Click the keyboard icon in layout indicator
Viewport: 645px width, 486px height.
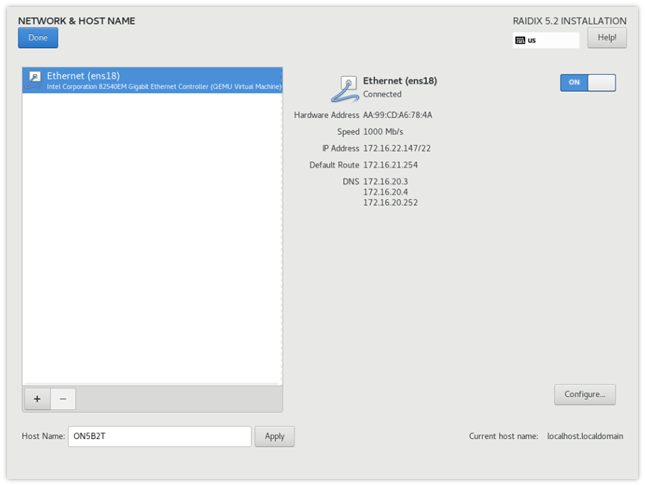(520, 41)
